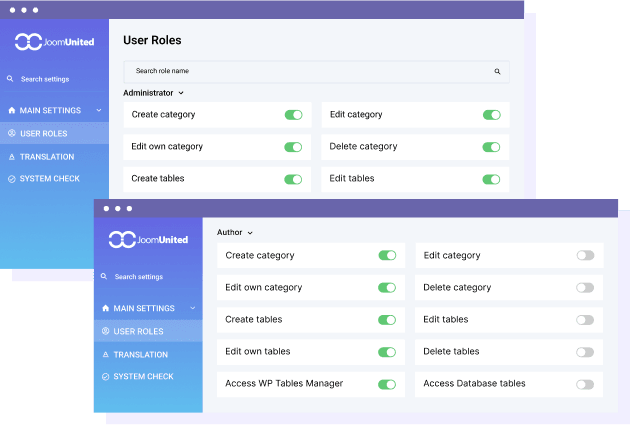Click Main Settings in back window sidebar

point(50,110)
